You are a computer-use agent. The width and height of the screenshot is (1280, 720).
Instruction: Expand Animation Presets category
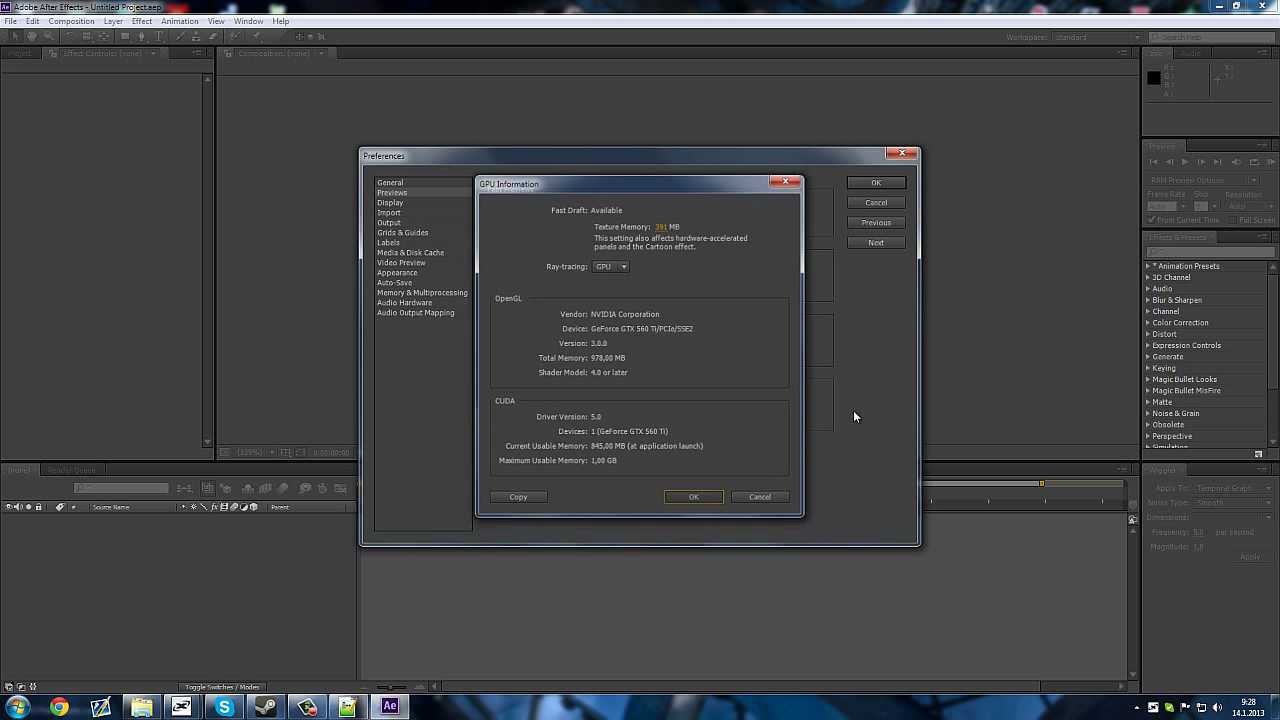point(1148,266)
